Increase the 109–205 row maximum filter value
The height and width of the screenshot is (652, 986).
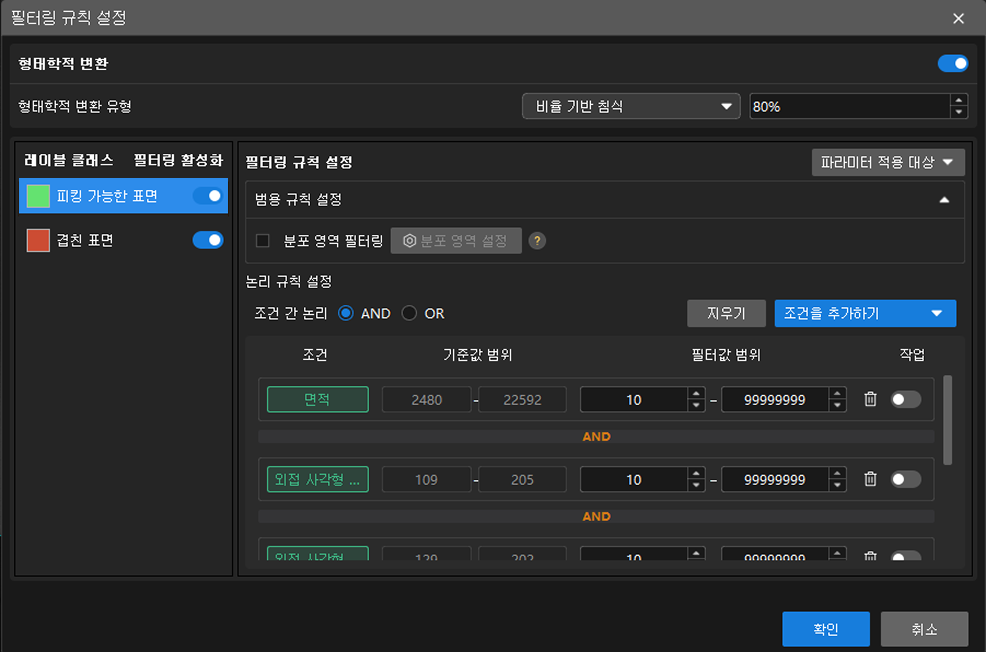837,473
